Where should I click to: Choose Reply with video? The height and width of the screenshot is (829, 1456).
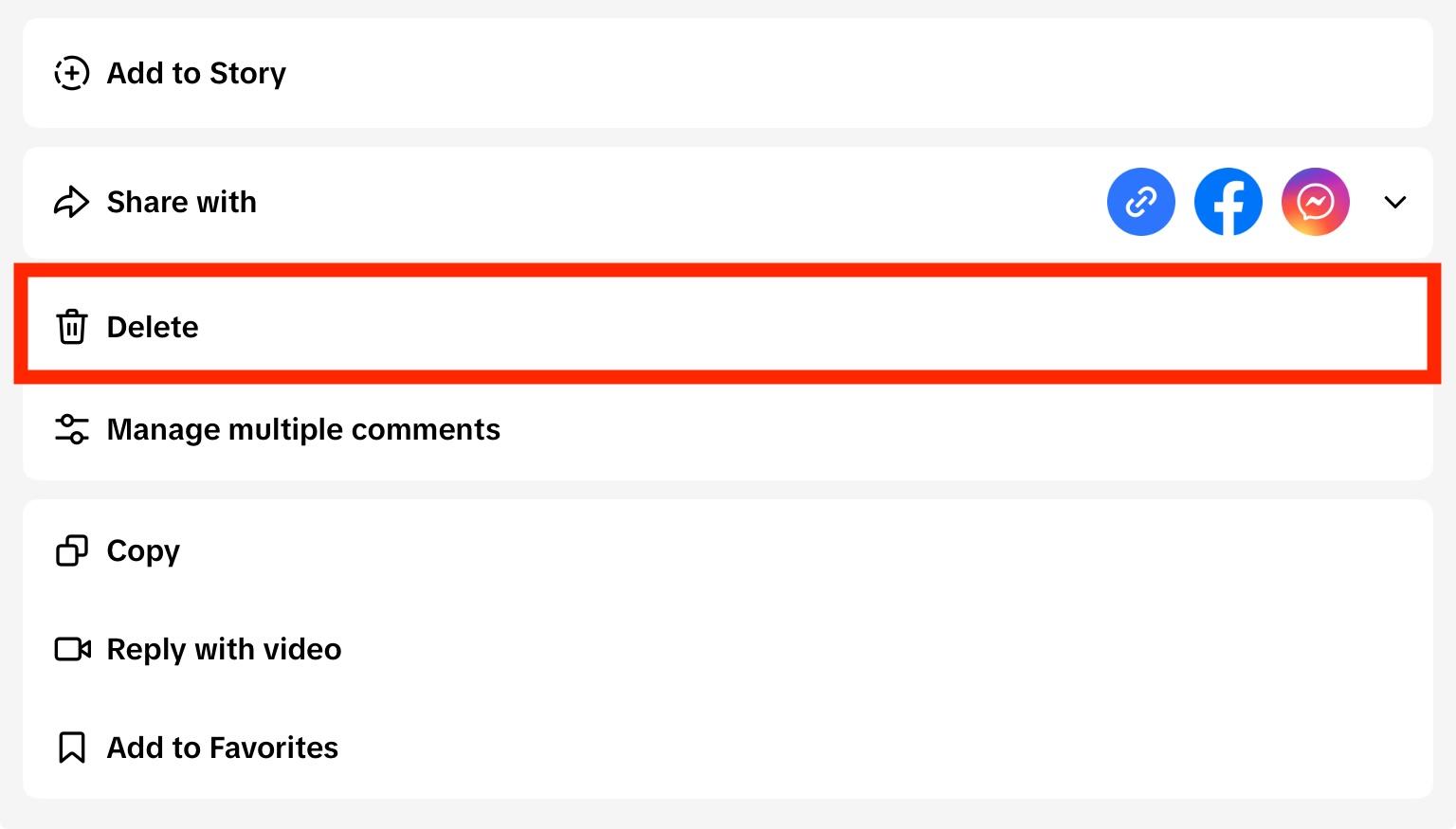tap(224, 649)
